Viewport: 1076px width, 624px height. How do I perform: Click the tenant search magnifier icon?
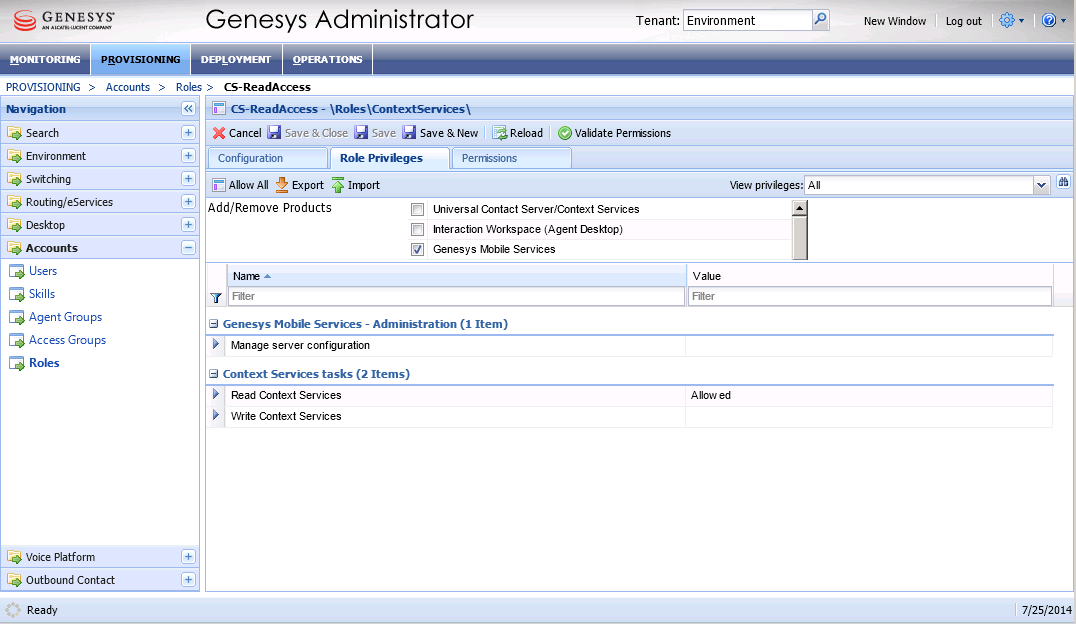(x=820, y=20)
